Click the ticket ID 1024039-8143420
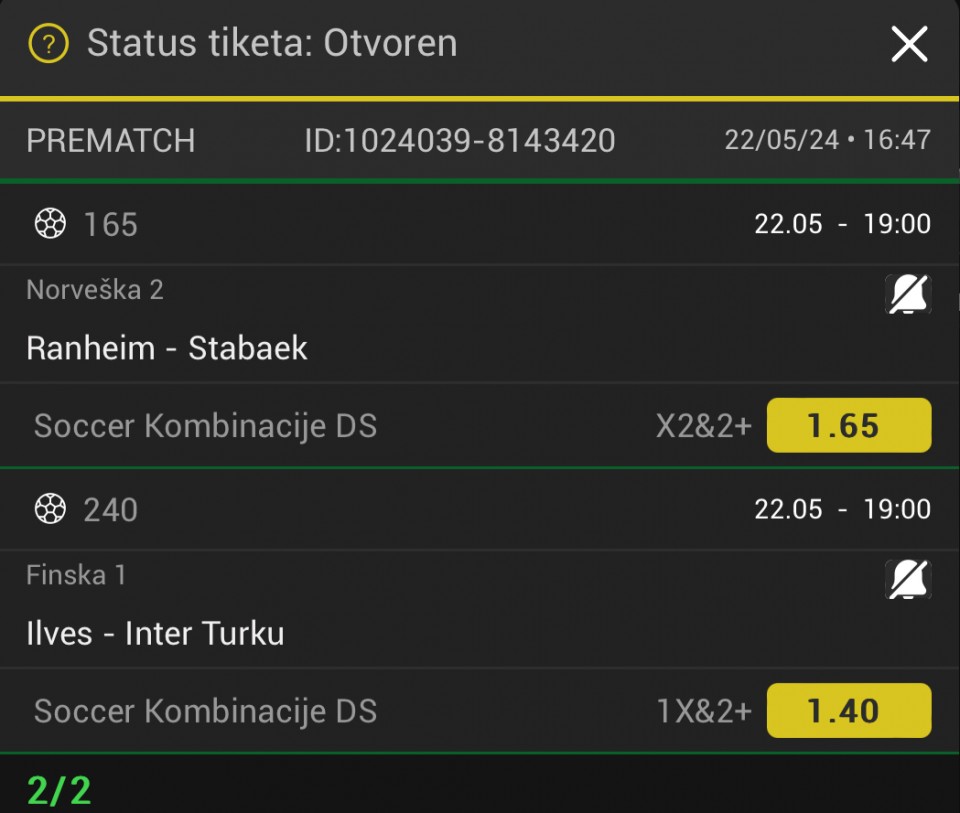The height and width of the screenshot is (813, 960). tap(459, 141)
